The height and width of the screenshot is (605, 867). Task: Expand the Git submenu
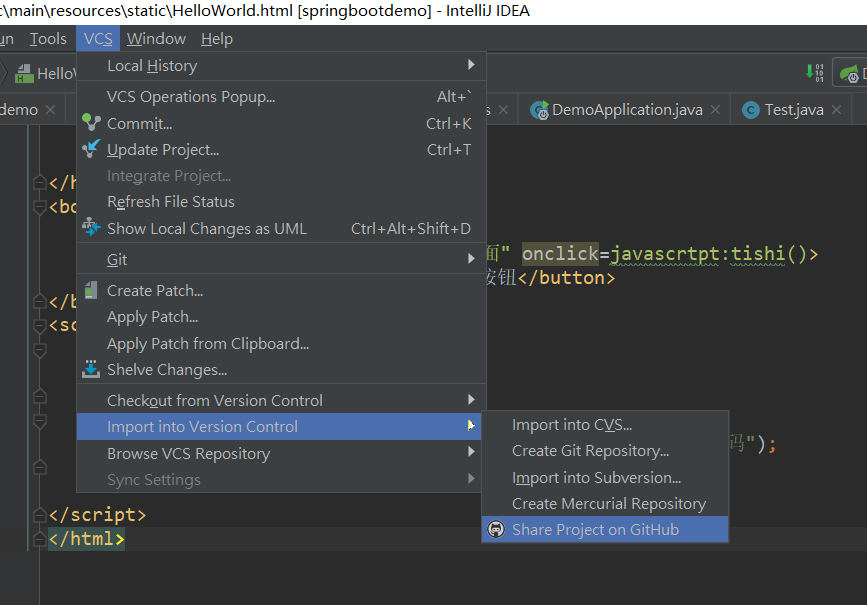(x=281, y=259)
